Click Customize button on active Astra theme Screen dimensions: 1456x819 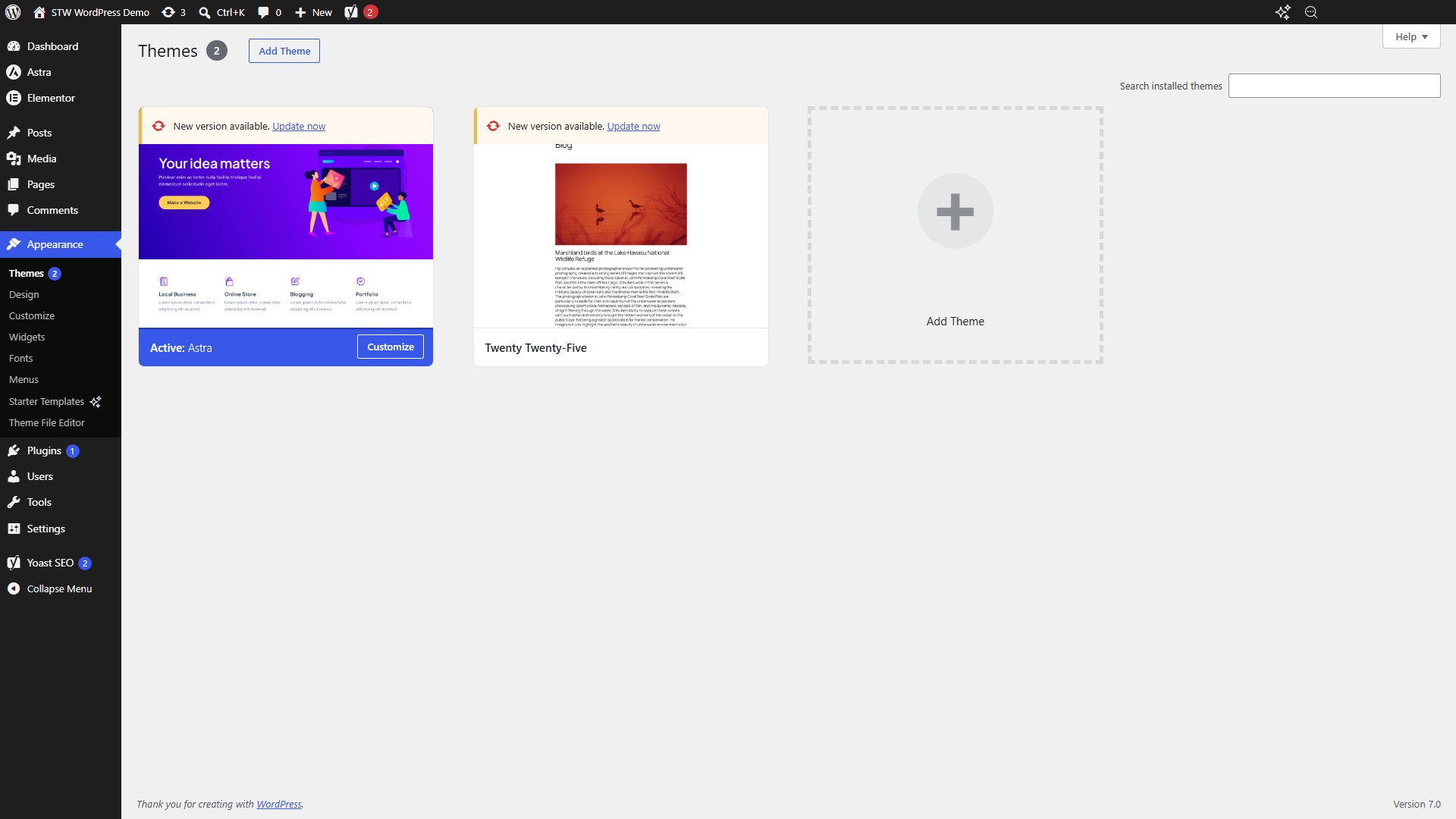(391, 347)
